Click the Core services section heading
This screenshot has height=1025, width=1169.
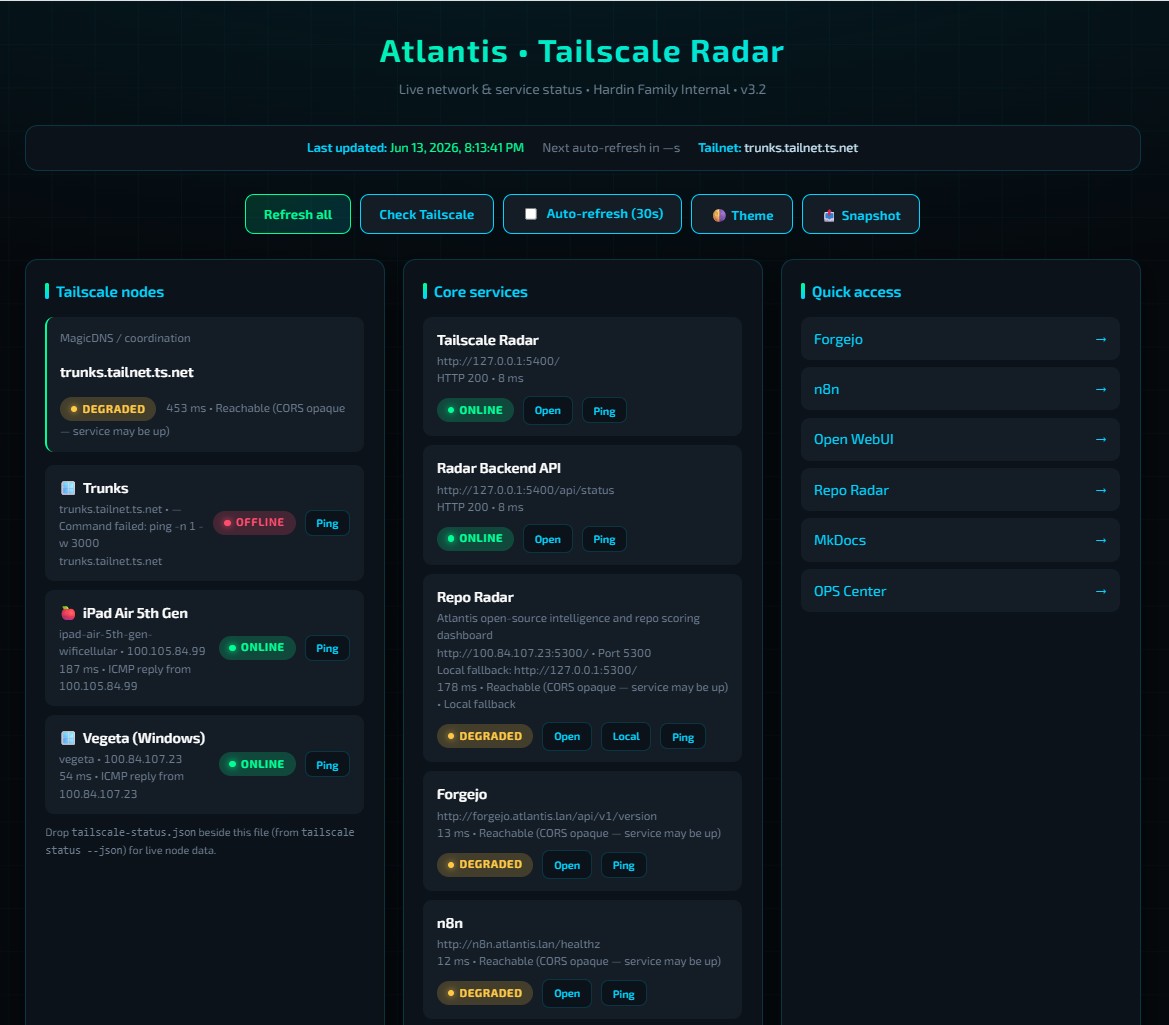click(x=480, y=291)
